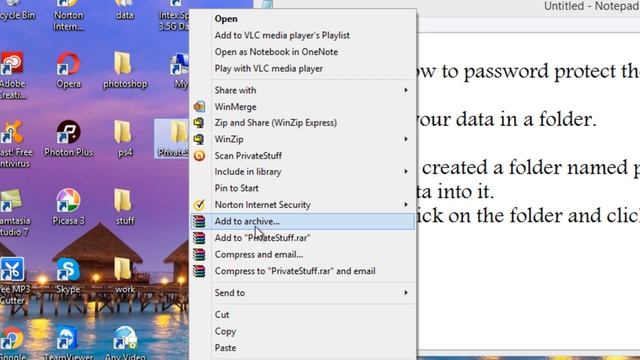Viewport: 640px width, 360px height.
Task: Expand the Share with submenu arrow
Action: pos(406,90)
